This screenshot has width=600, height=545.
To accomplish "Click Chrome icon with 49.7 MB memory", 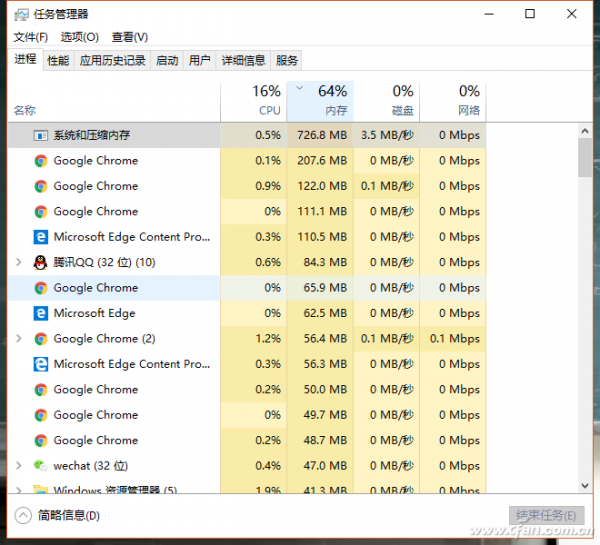I will [x=41, y=415].
